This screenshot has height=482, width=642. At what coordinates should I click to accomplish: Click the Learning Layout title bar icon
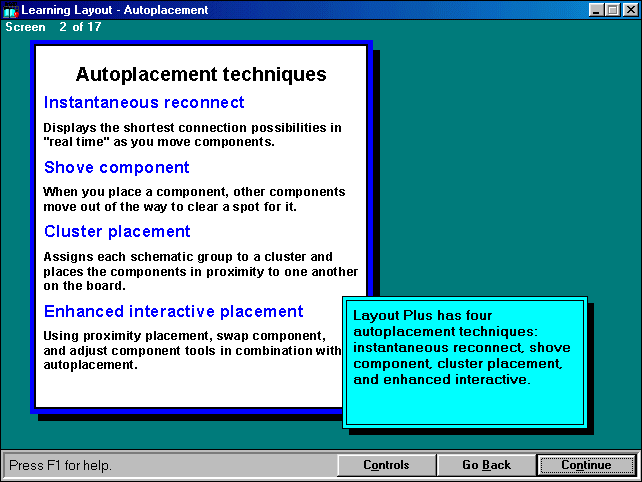click(11, 10)
